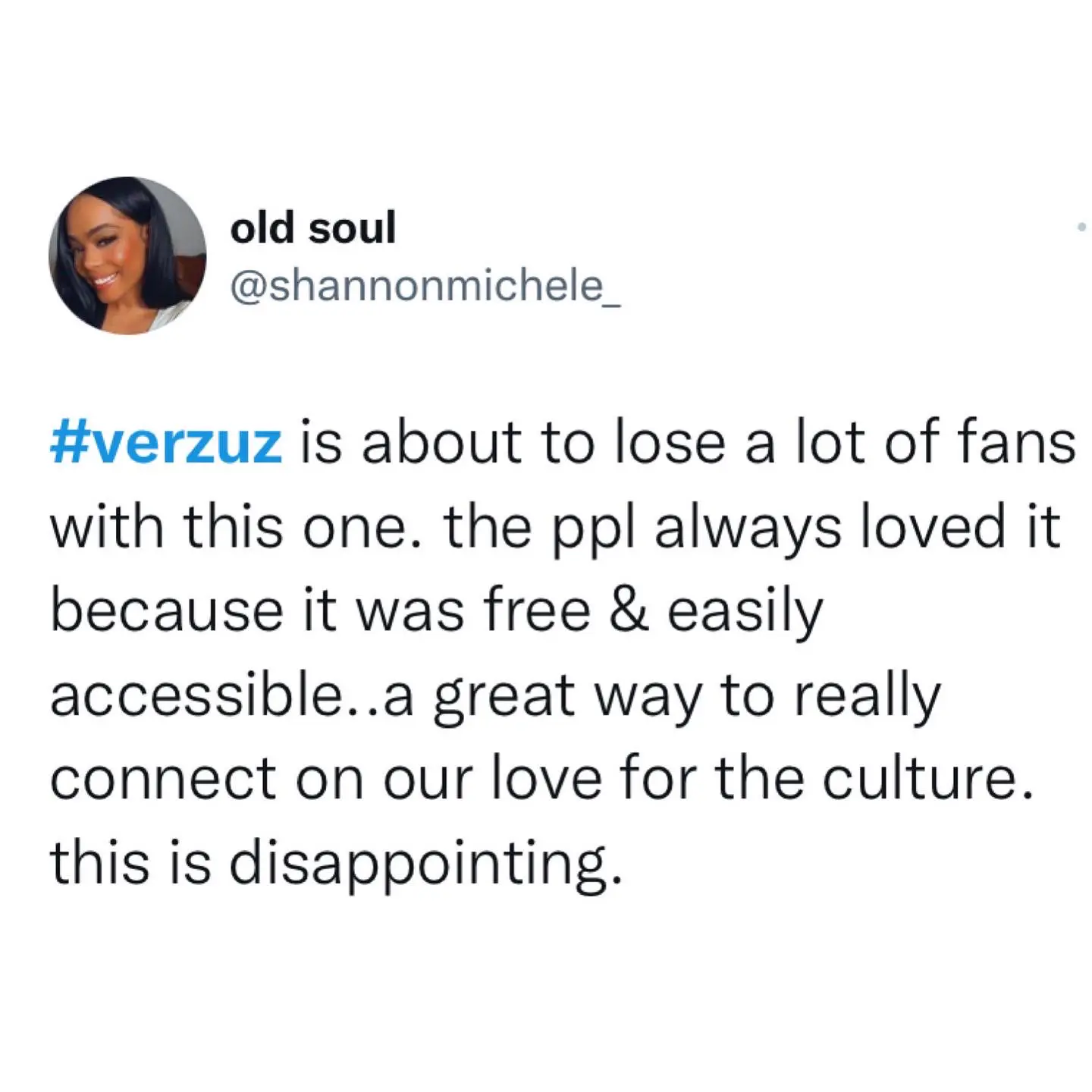Click the word "disappointing." in the tweet
The image size is (1092, 1092).
425,864
